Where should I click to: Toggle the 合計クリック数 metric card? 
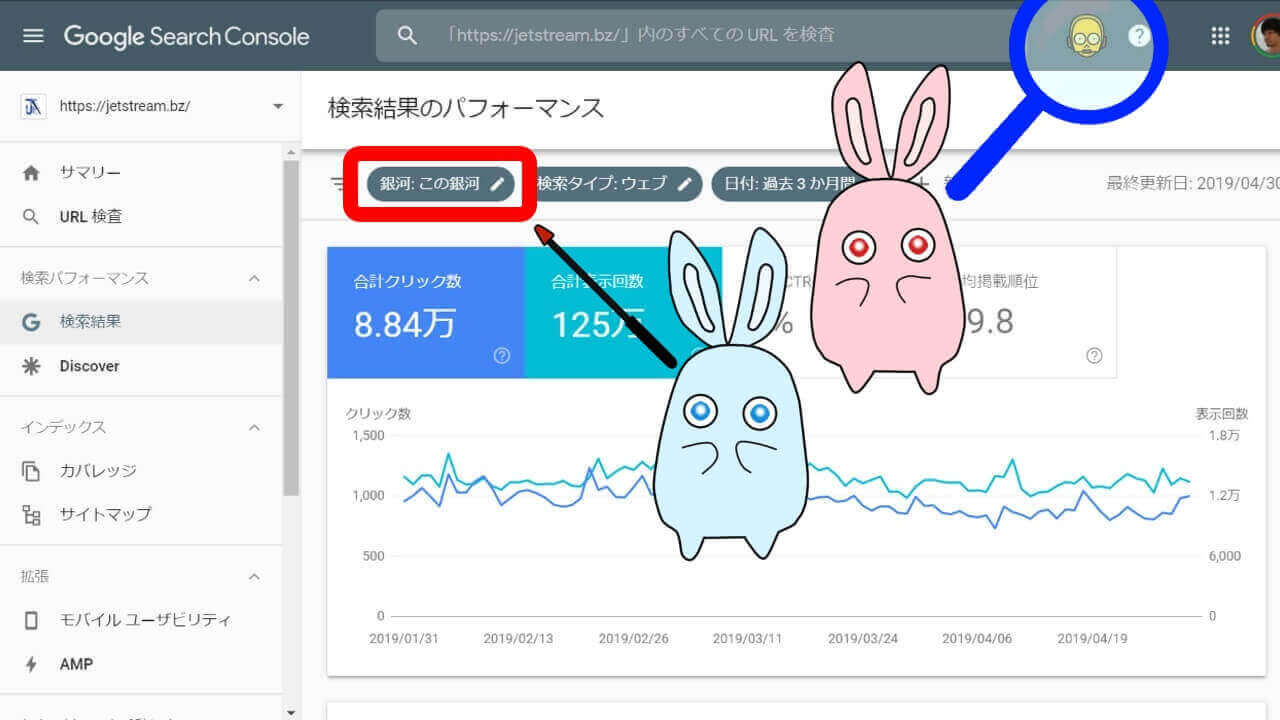[425, 310]
